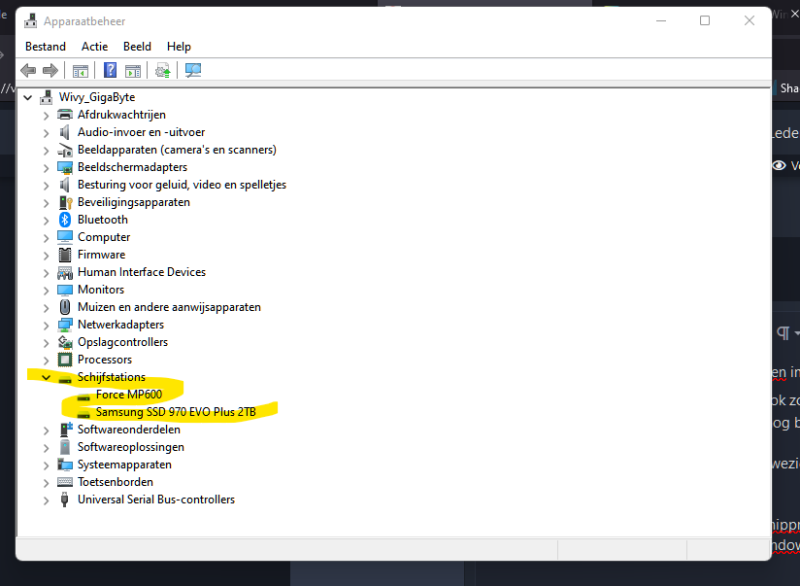The image size is (800, 586).
Task: Expand the Beeldschermadapters category
Action: tap(46, 167)
